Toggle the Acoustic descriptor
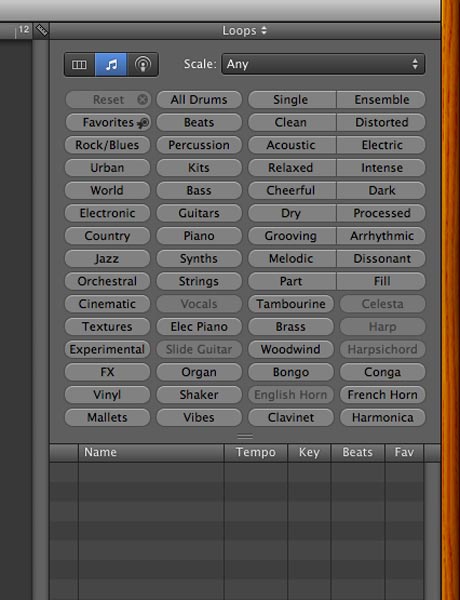The image size is (460, 600). [292, 145]
